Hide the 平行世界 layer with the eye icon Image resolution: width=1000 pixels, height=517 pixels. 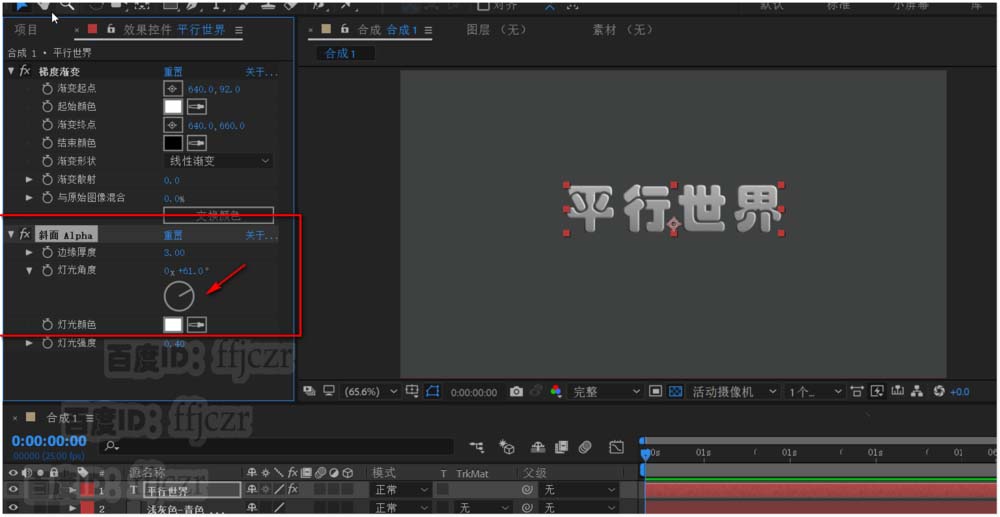[x=12, y=490]
